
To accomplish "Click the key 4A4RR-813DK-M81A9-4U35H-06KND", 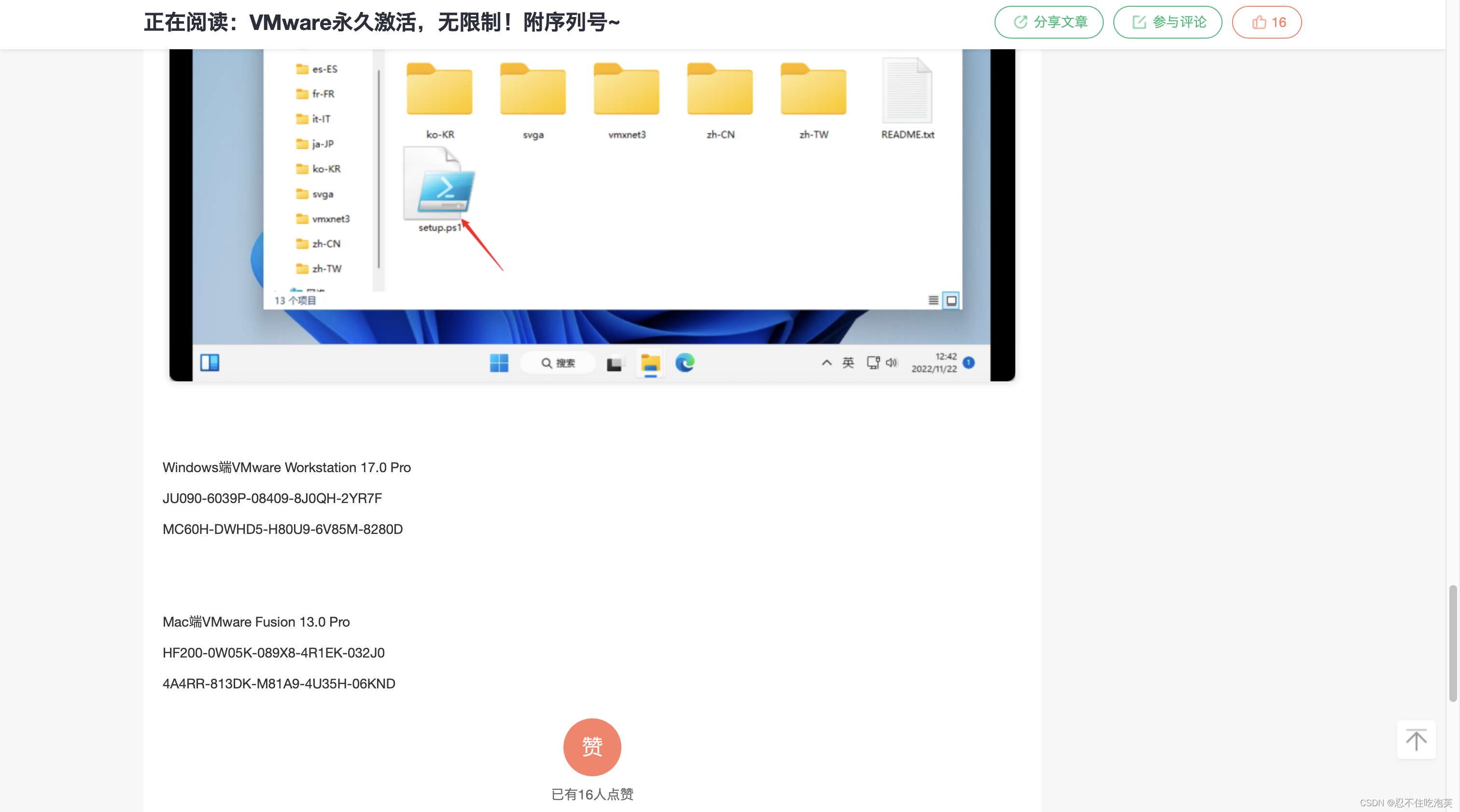I will tap(278, 684).
